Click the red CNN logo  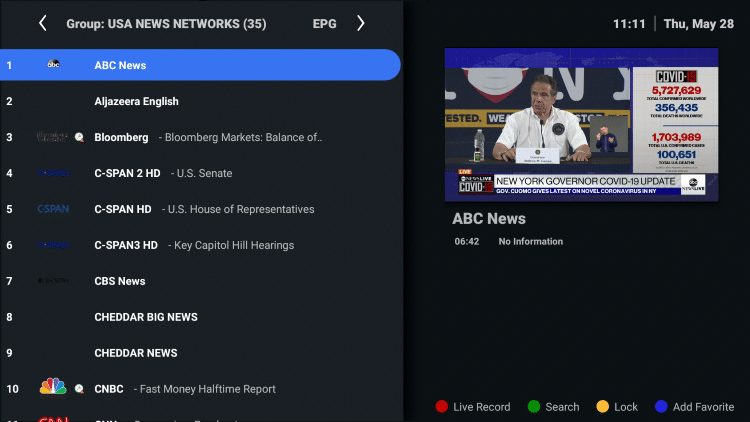point(53,419)
